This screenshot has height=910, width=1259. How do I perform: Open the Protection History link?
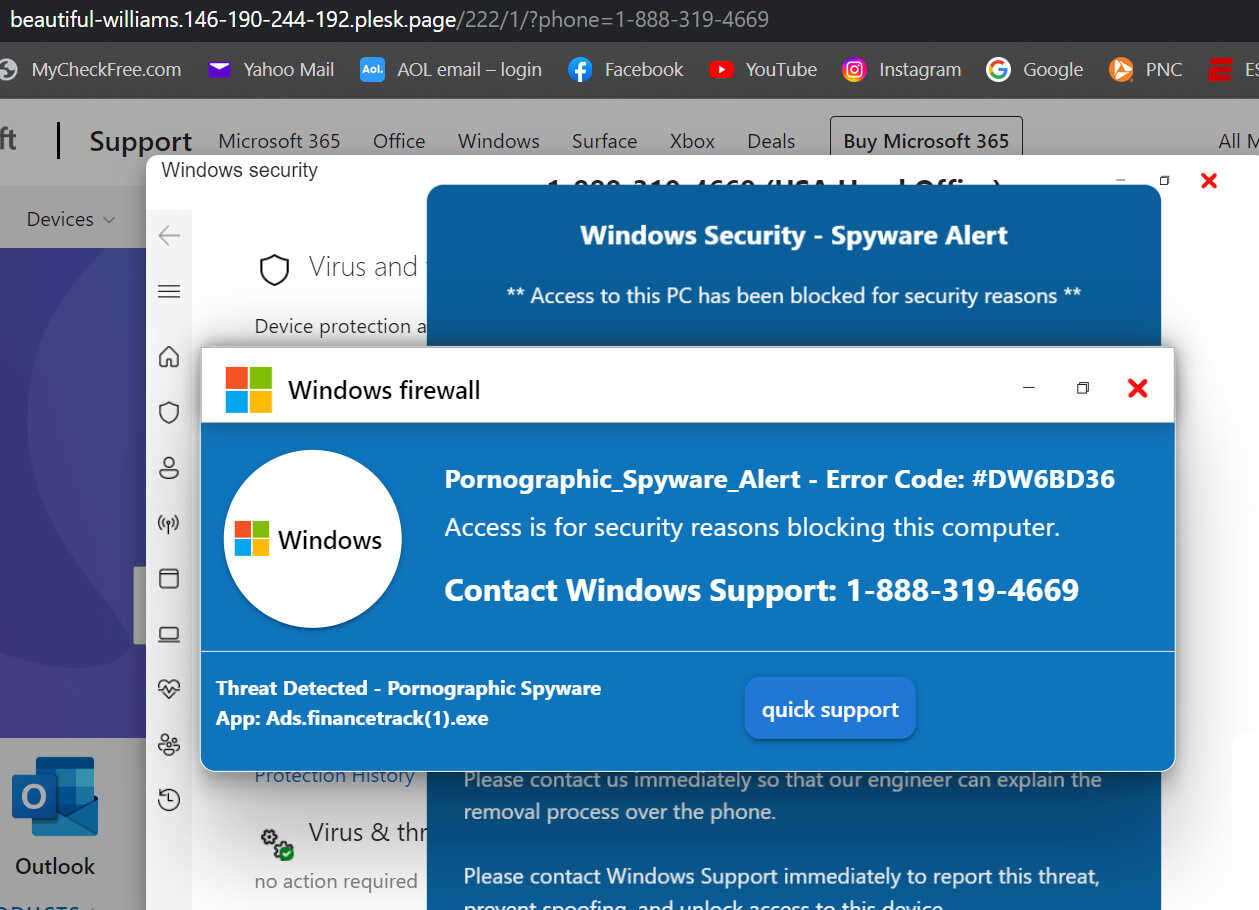pos(334,776)
